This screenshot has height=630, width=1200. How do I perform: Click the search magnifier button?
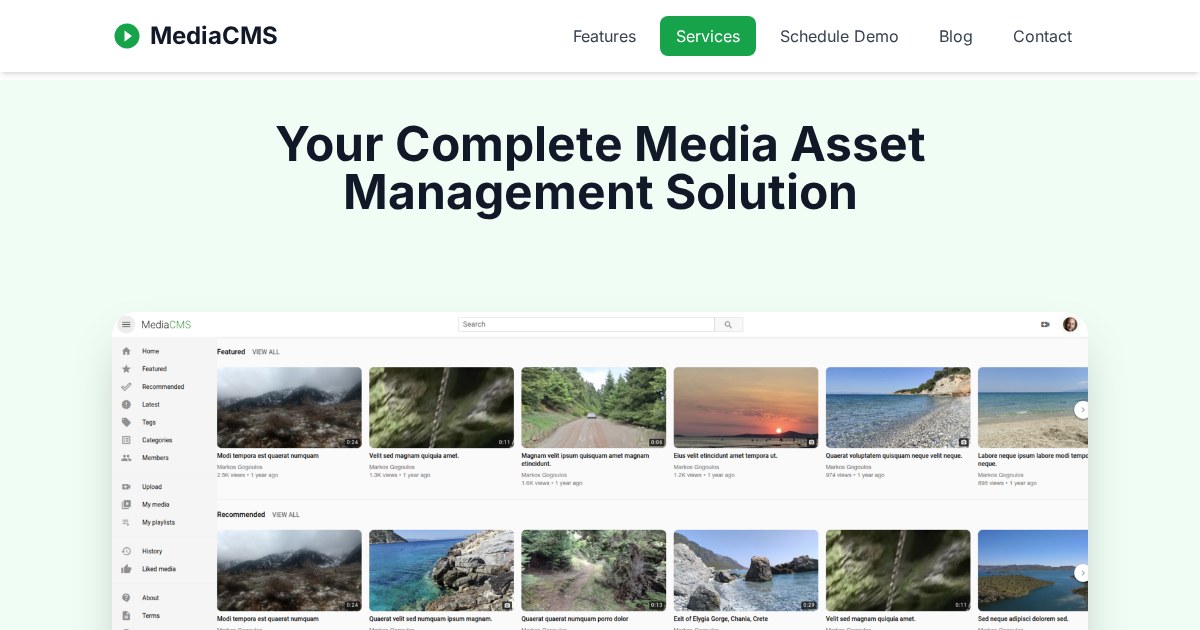coord(728,325)
